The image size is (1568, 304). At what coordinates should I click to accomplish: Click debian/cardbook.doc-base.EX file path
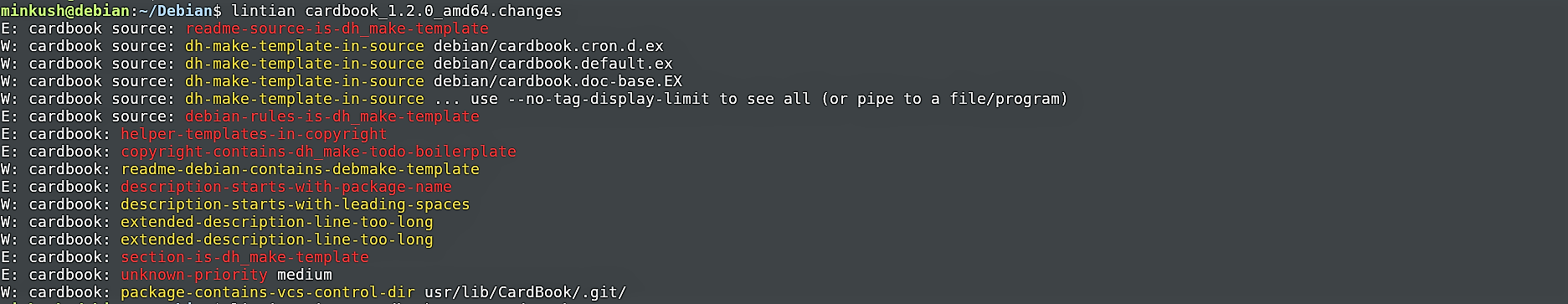[558, 81]
